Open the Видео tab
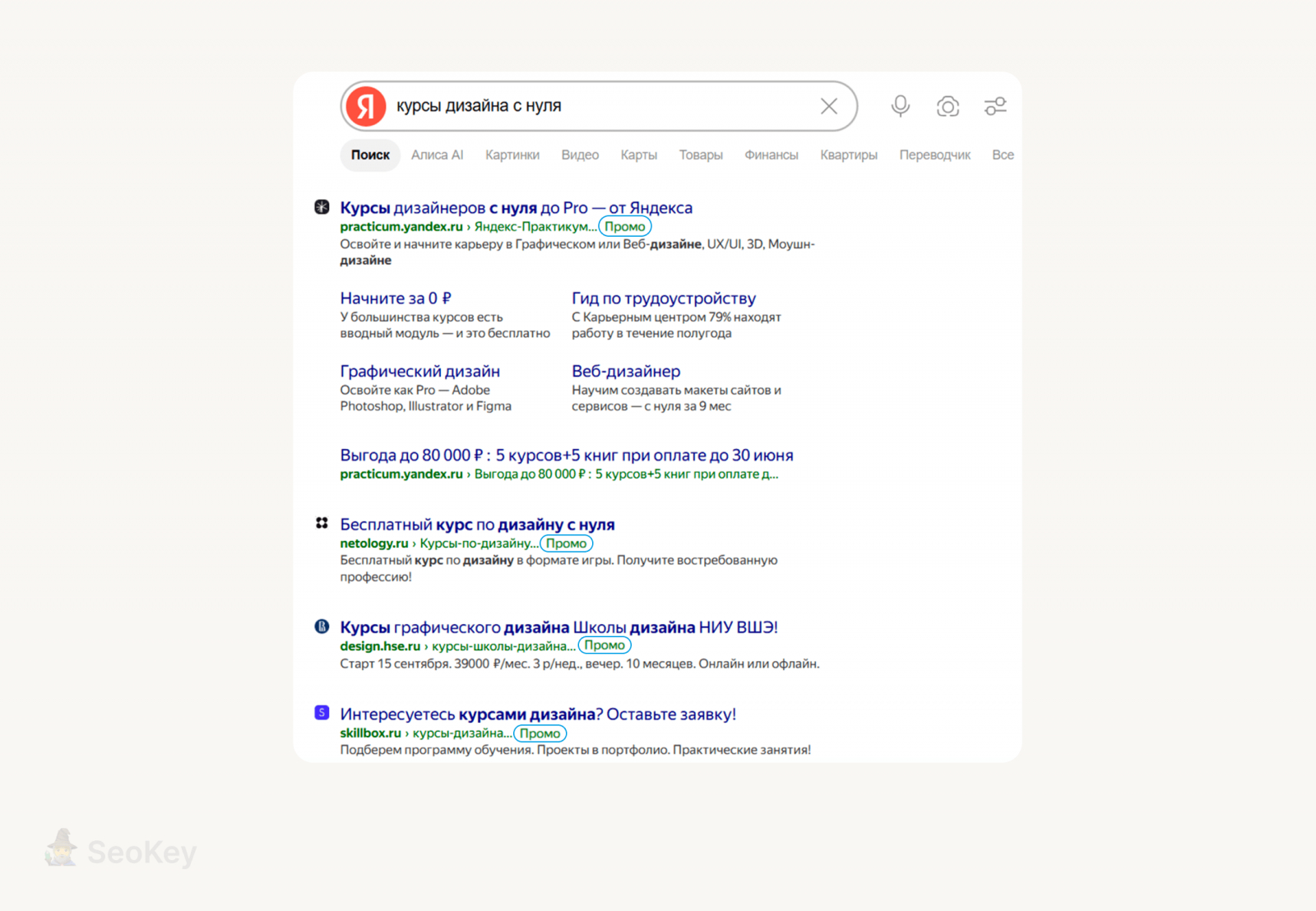Screen dimensions: 1316x911 [x=580, y=155]
